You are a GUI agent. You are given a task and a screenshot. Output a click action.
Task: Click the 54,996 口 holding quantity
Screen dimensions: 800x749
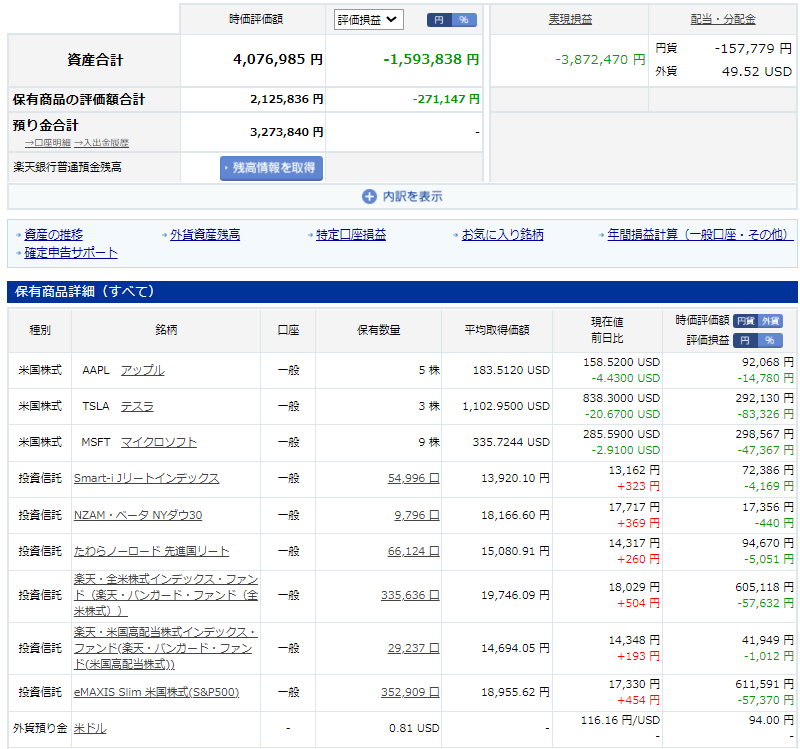coord(413,478)
